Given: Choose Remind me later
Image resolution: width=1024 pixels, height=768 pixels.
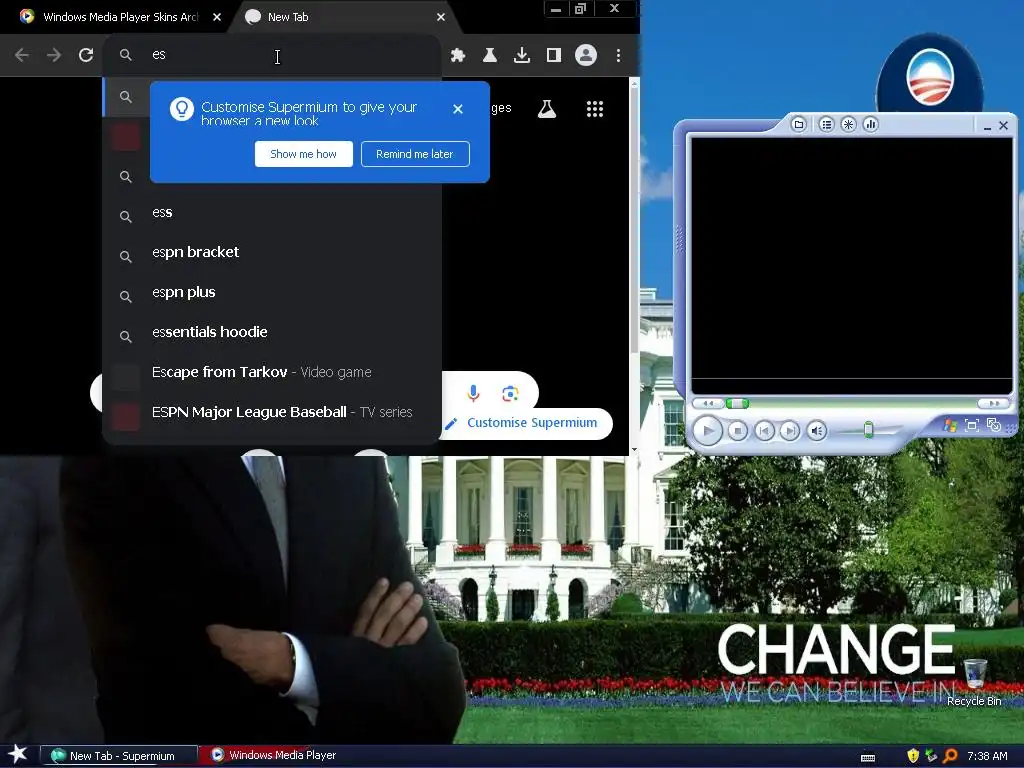Looking at the screenshot, I should click(x=415, y=154).
